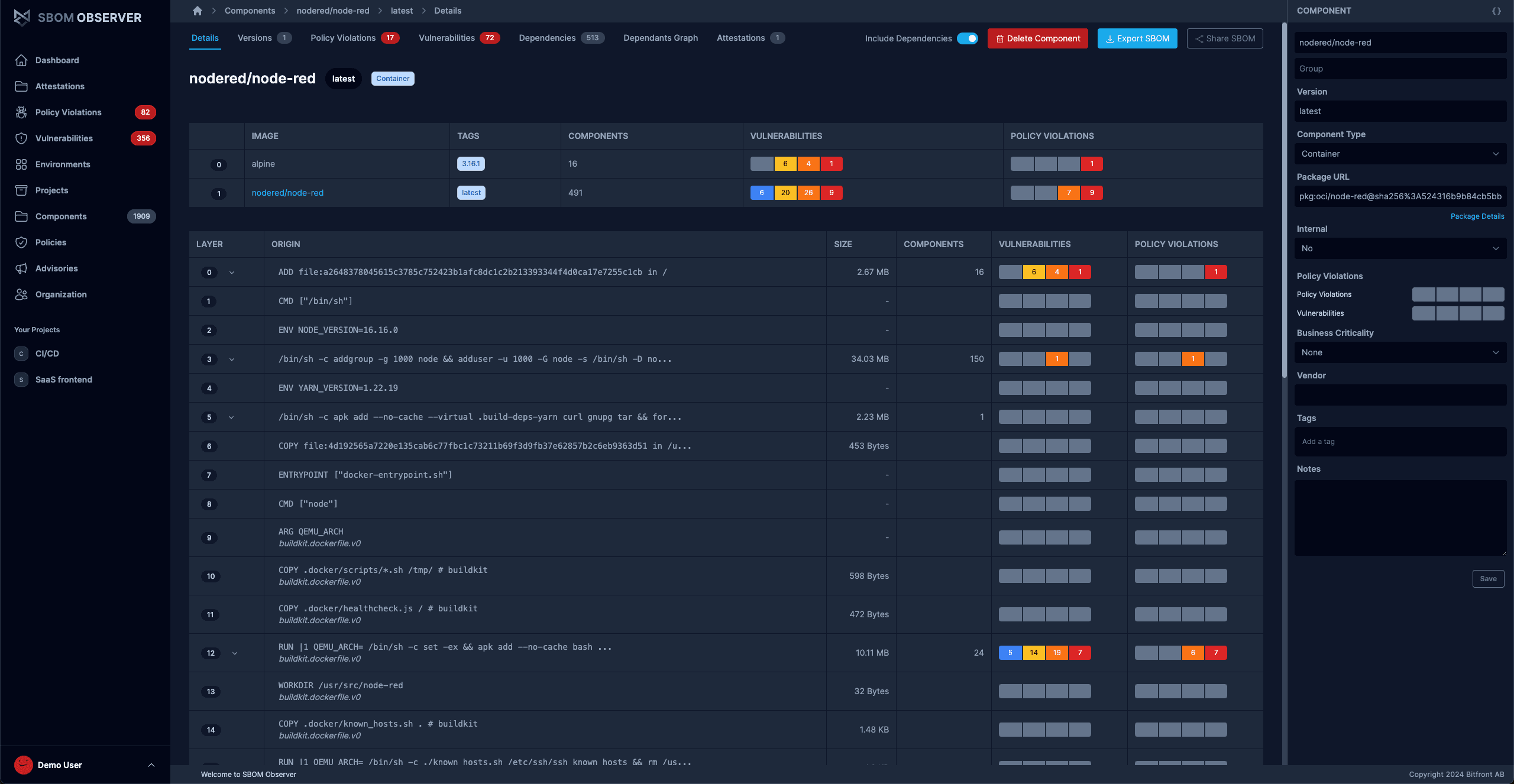Click the Add a tag input field

click(x=1399, y=441)
